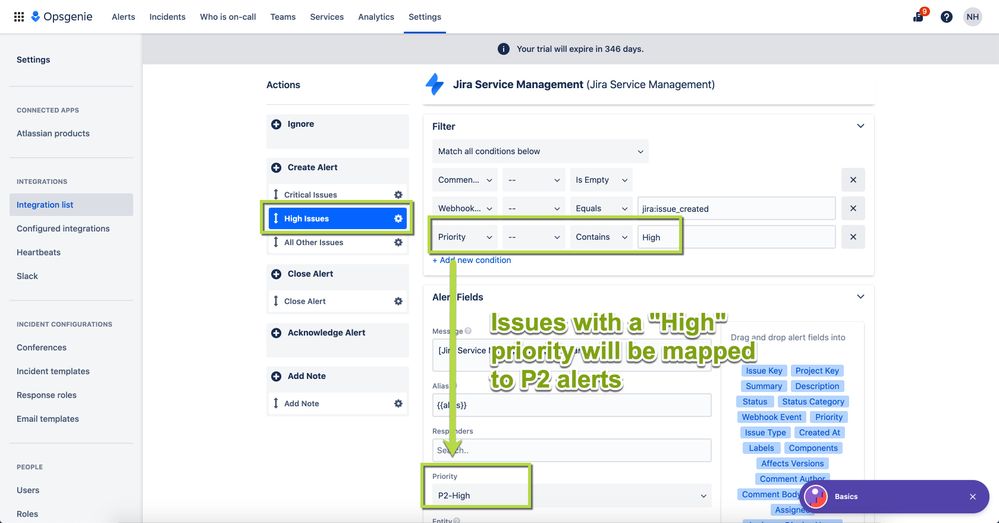The height and width of the screenshot is (523, 999).
Task: Select the Affects Versions field tag
Action: (x=792, y=464)
